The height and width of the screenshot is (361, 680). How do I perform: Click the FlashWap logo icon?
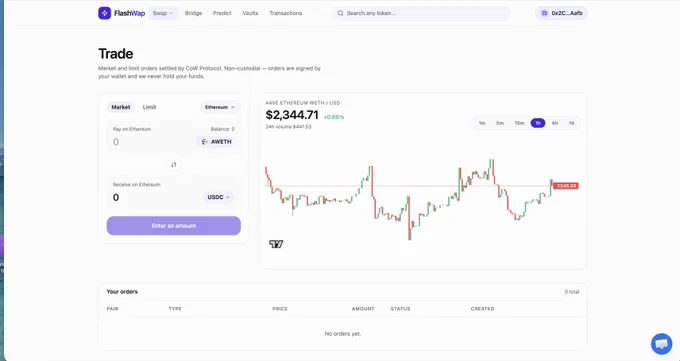[x=105, y=13]
